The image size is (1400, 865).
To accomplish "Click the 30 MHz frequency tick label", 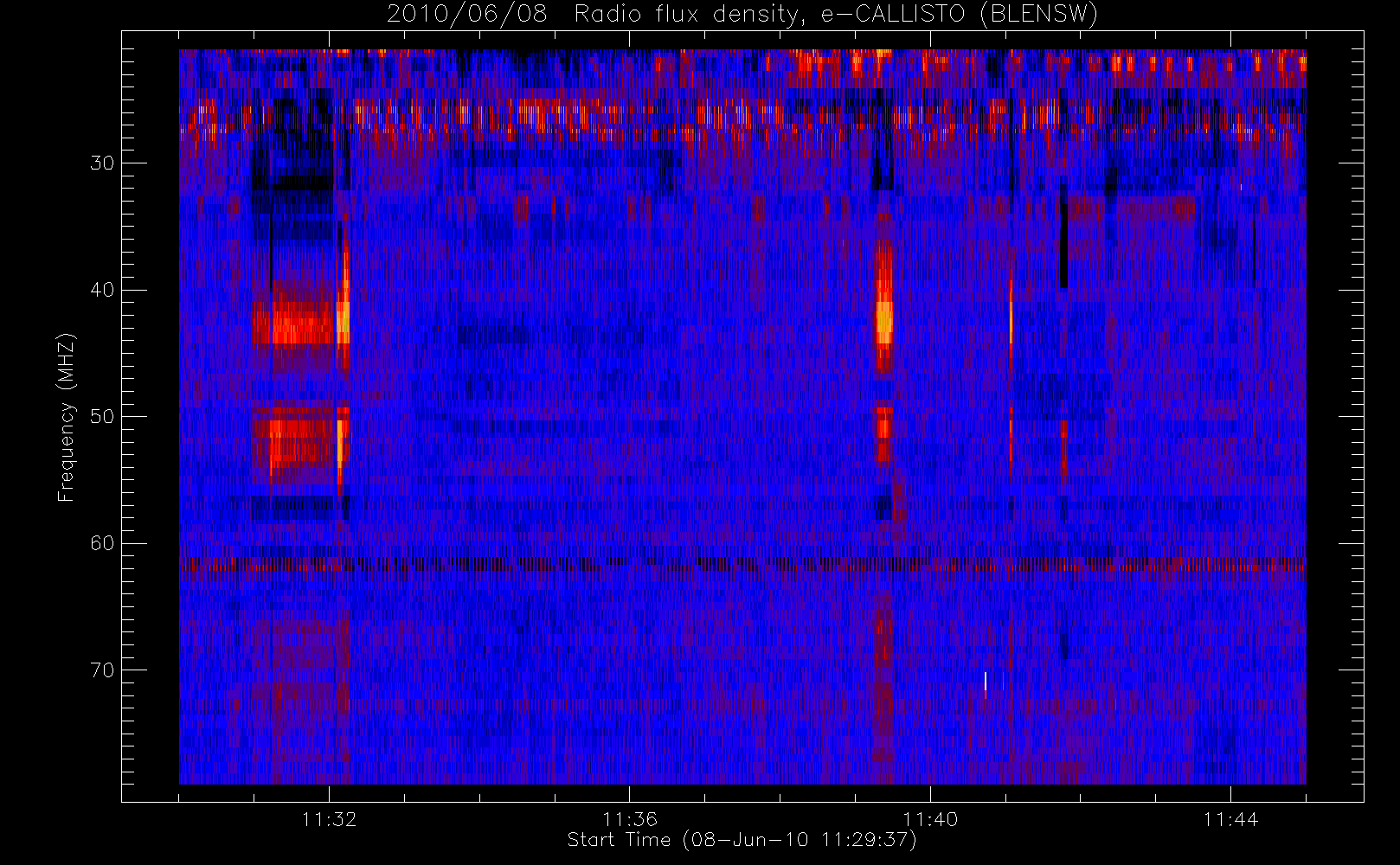I will tap(102, 163).
